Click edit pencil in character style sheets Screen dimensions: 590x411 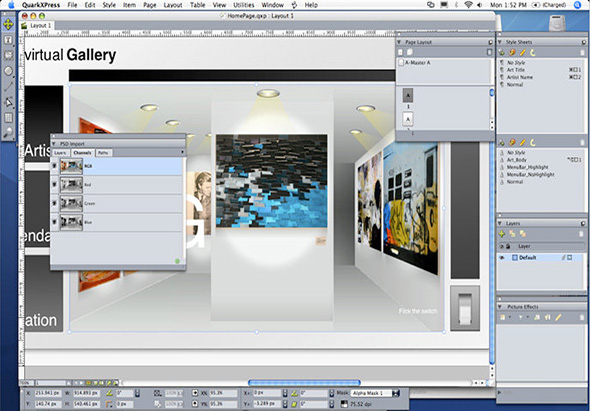(523, 143)
